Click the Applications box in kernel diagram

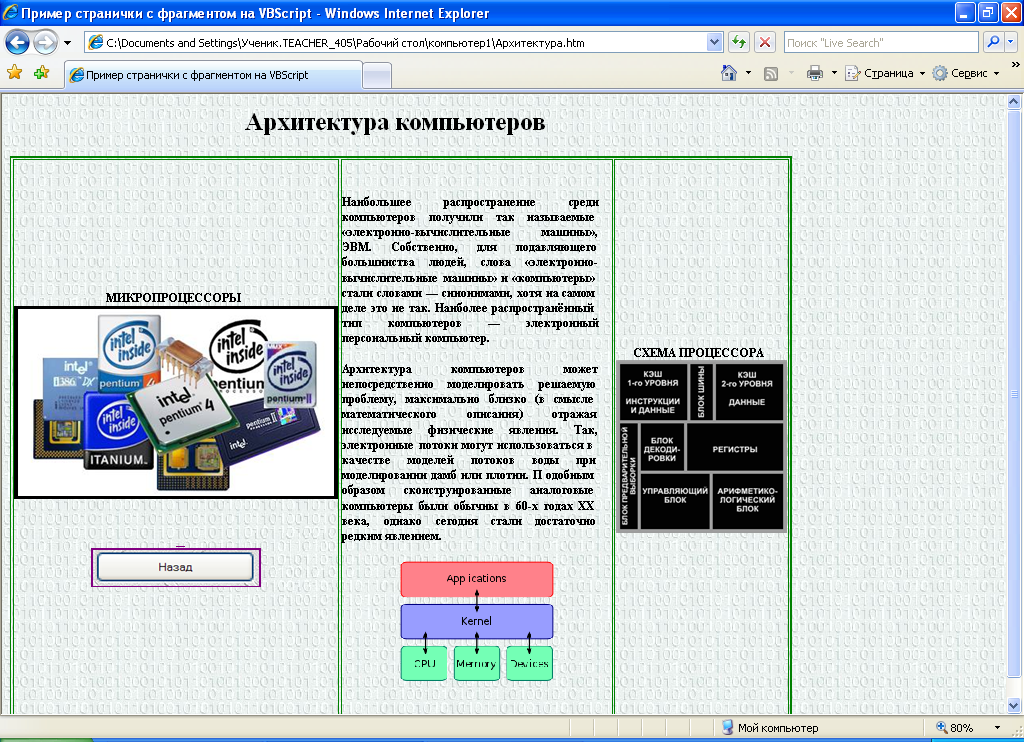point(477,579)
